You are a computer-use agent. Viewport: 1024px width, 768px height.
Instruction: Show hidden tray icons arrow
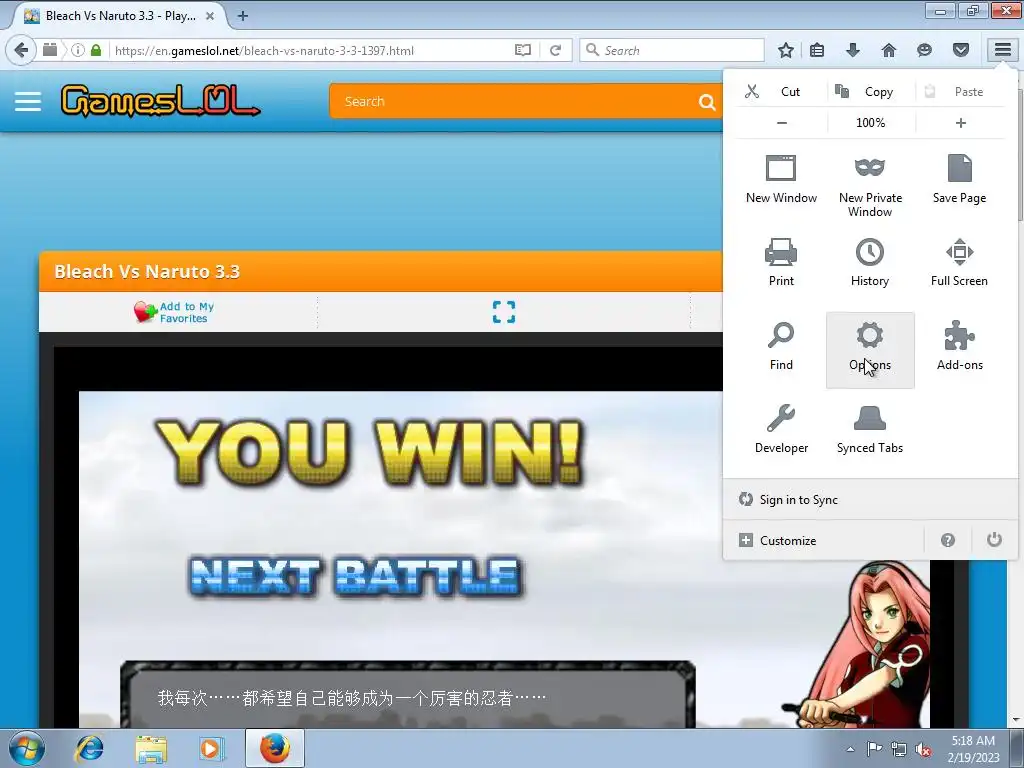tap(850, 749)
